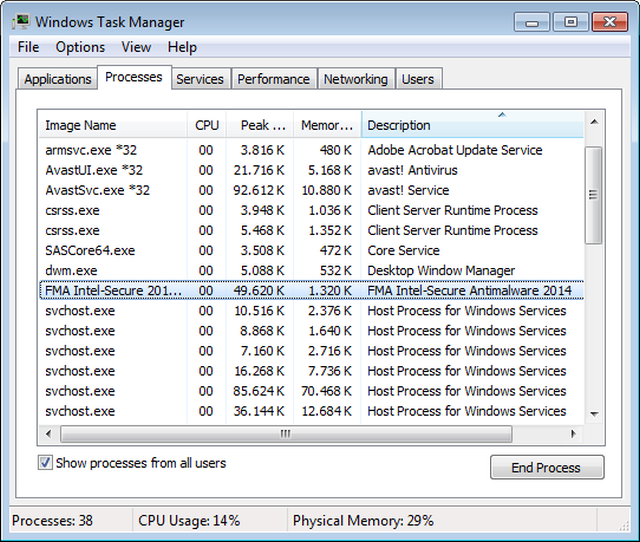Open the Help menu
The height and width of the screenshot is (542, 640).
pos(182,47)
